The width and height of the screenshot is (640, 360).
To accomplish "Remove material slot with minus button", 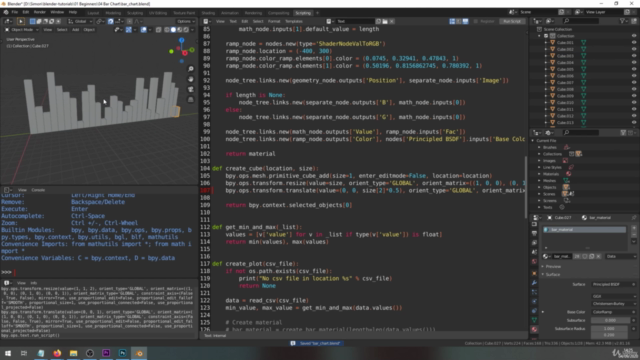I will (x=634, y=235).
